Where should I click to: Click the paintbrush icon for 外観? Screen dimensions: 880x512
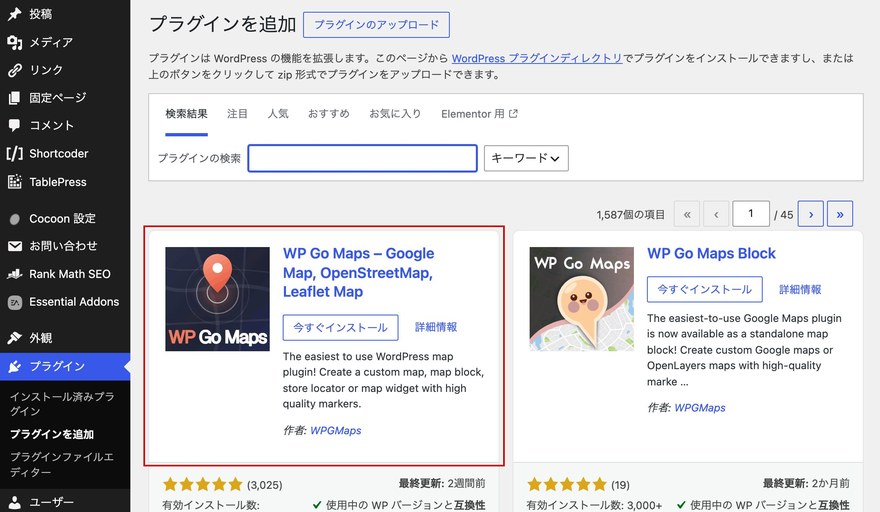(15, 338)
